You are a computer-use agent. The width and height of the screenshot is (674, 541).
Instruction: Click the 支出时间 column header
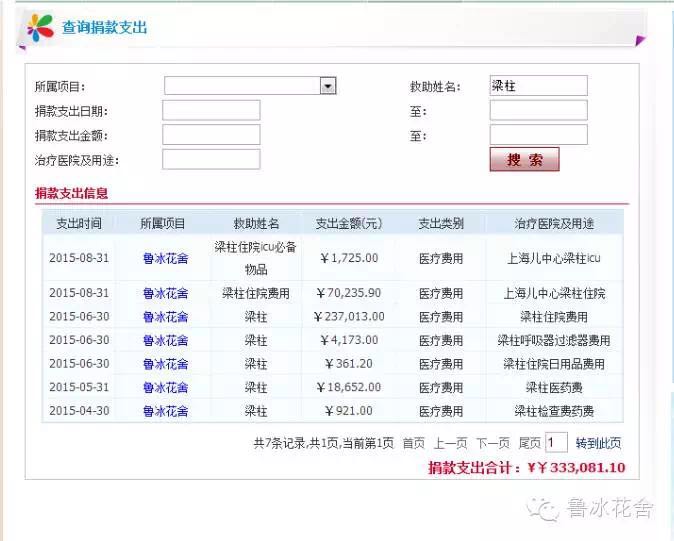79,223
